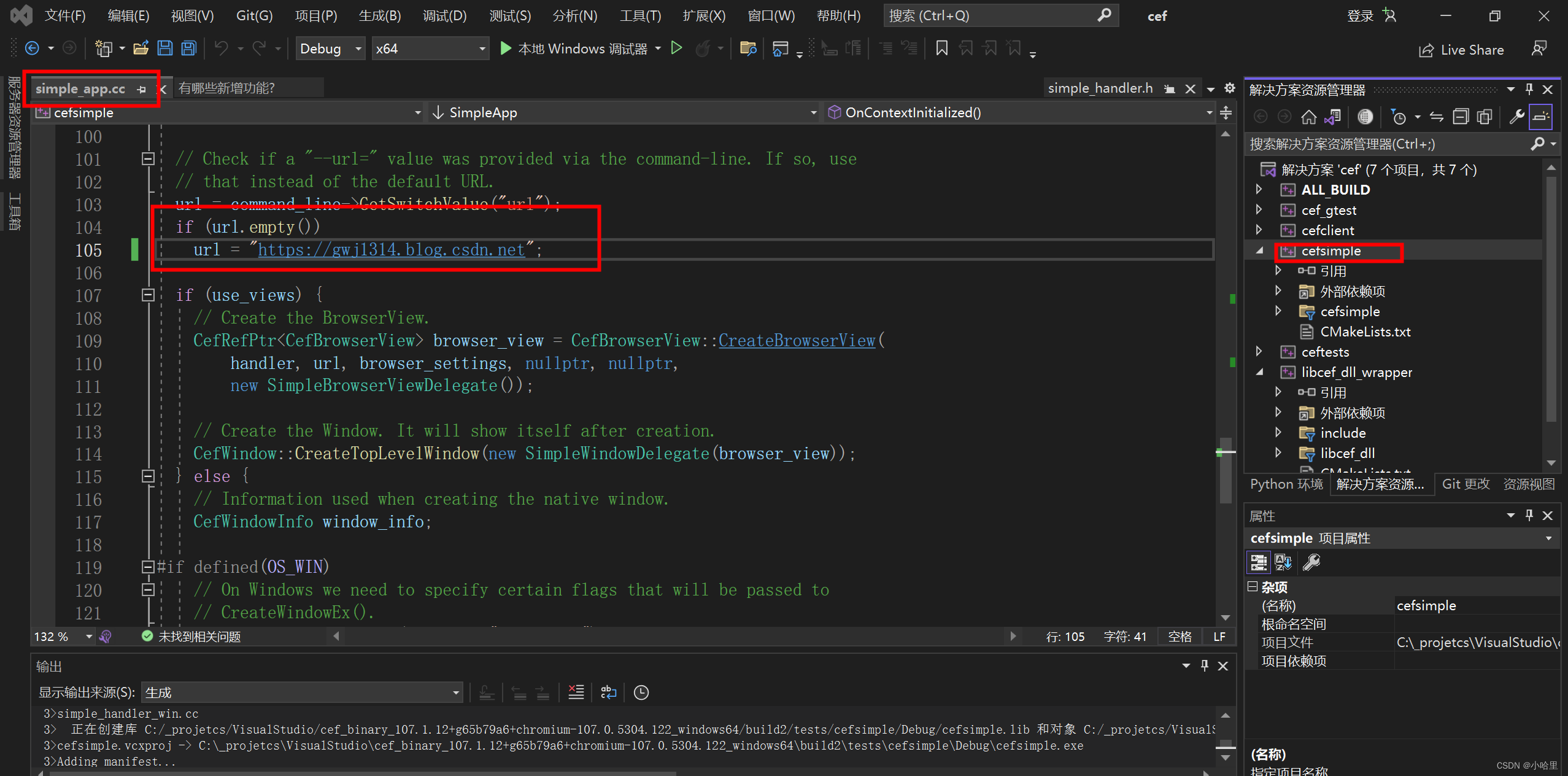Open the Debug configuration dropdown
This screenshot has height=776, width=1568.
click(358, 49)
